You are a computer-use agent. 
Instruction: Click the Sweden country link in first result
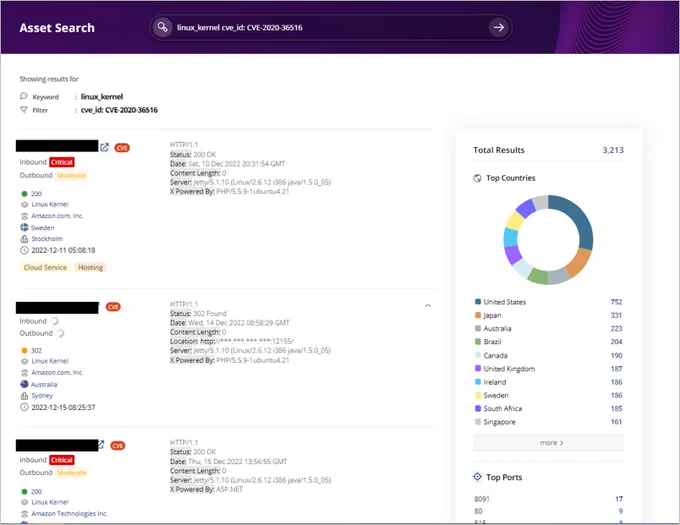pos(42,228)
